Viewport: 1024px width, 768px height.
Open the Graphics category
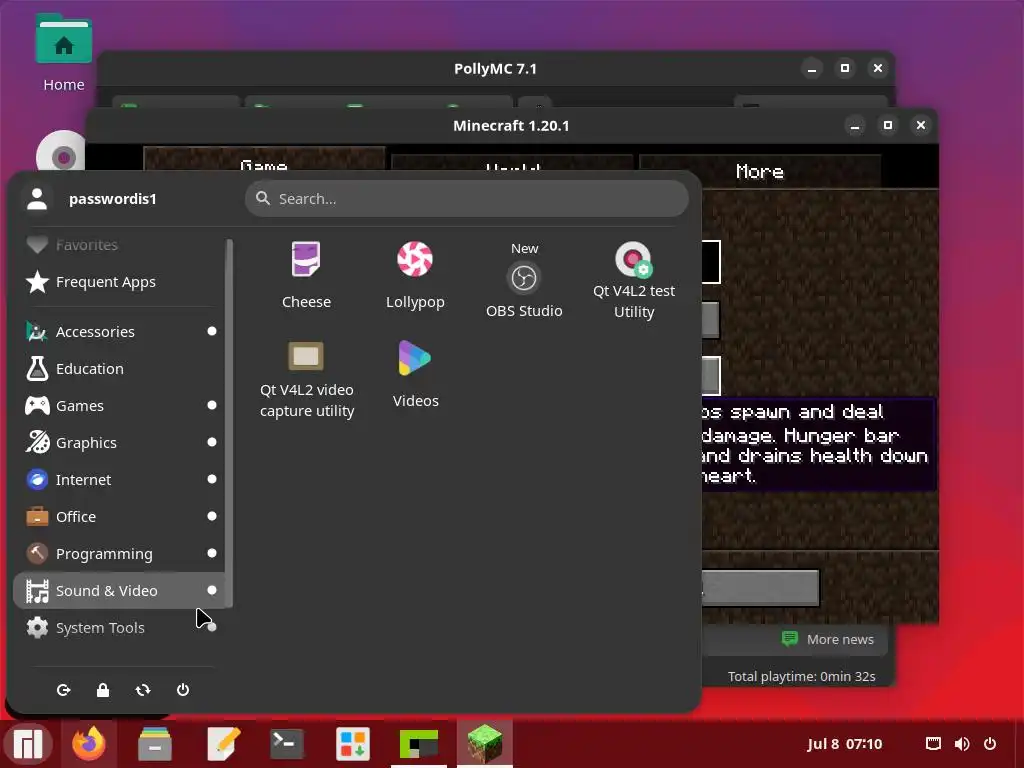(120, 443)
